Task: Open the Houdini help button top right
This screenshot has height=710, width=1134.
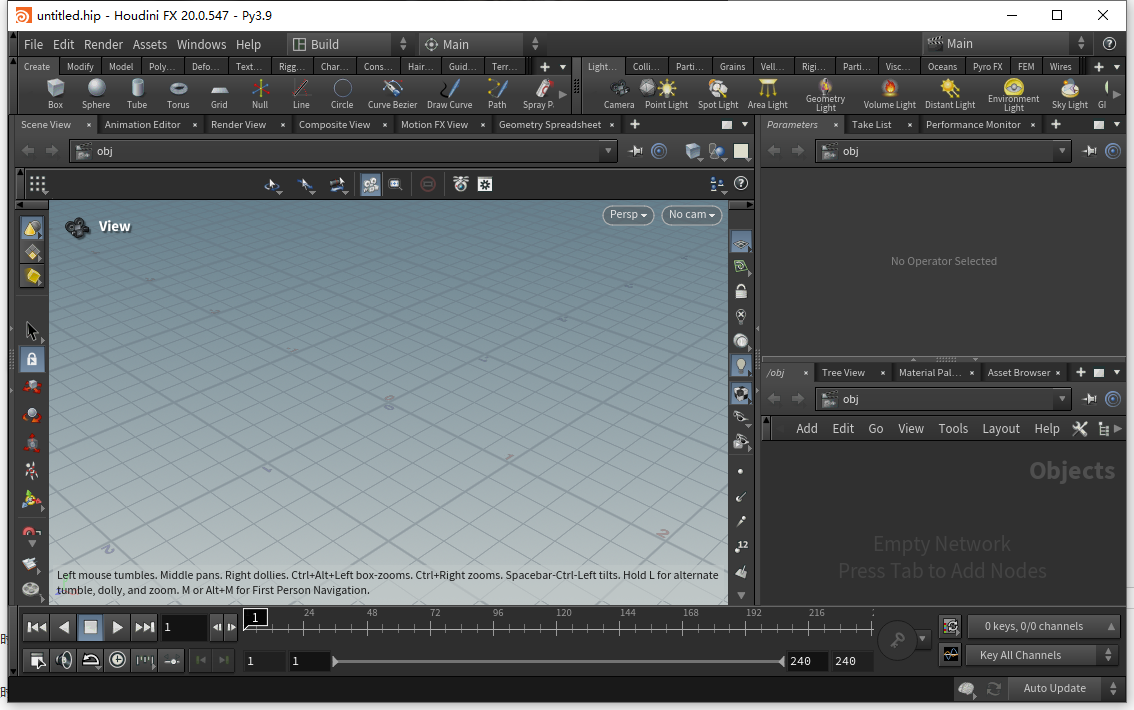Action: click(1109, 44)
